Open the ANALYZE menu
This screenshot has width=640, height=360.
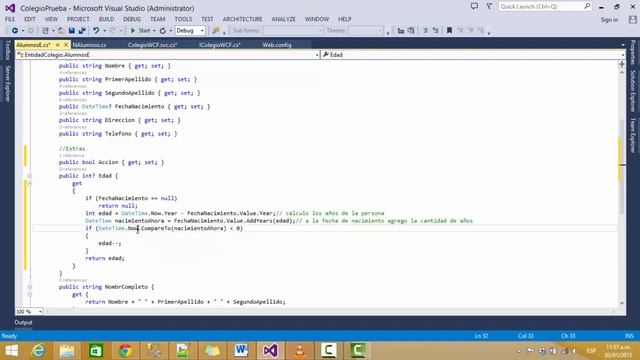coord(284,19)
